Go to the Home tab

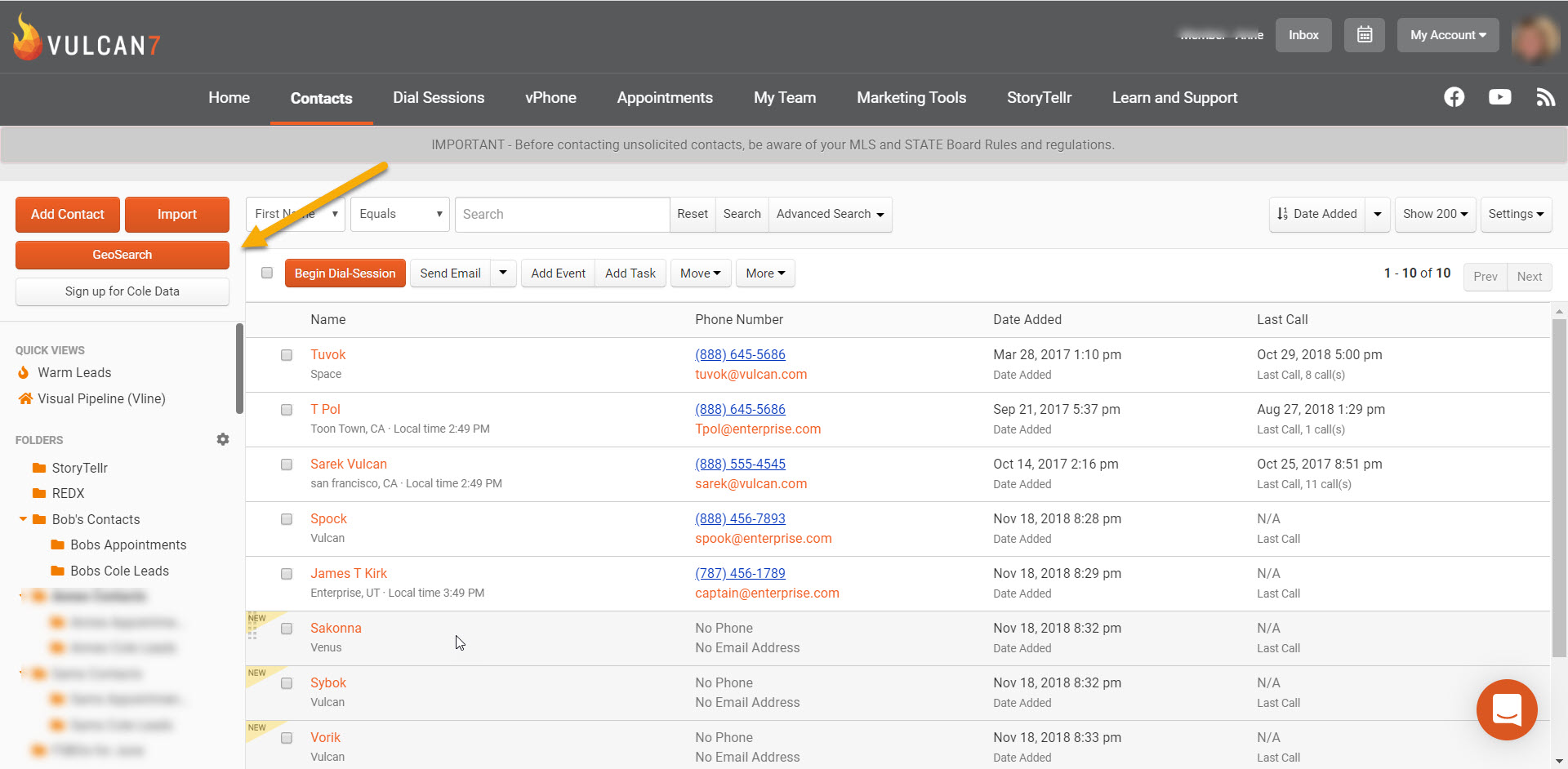[229, 98]
